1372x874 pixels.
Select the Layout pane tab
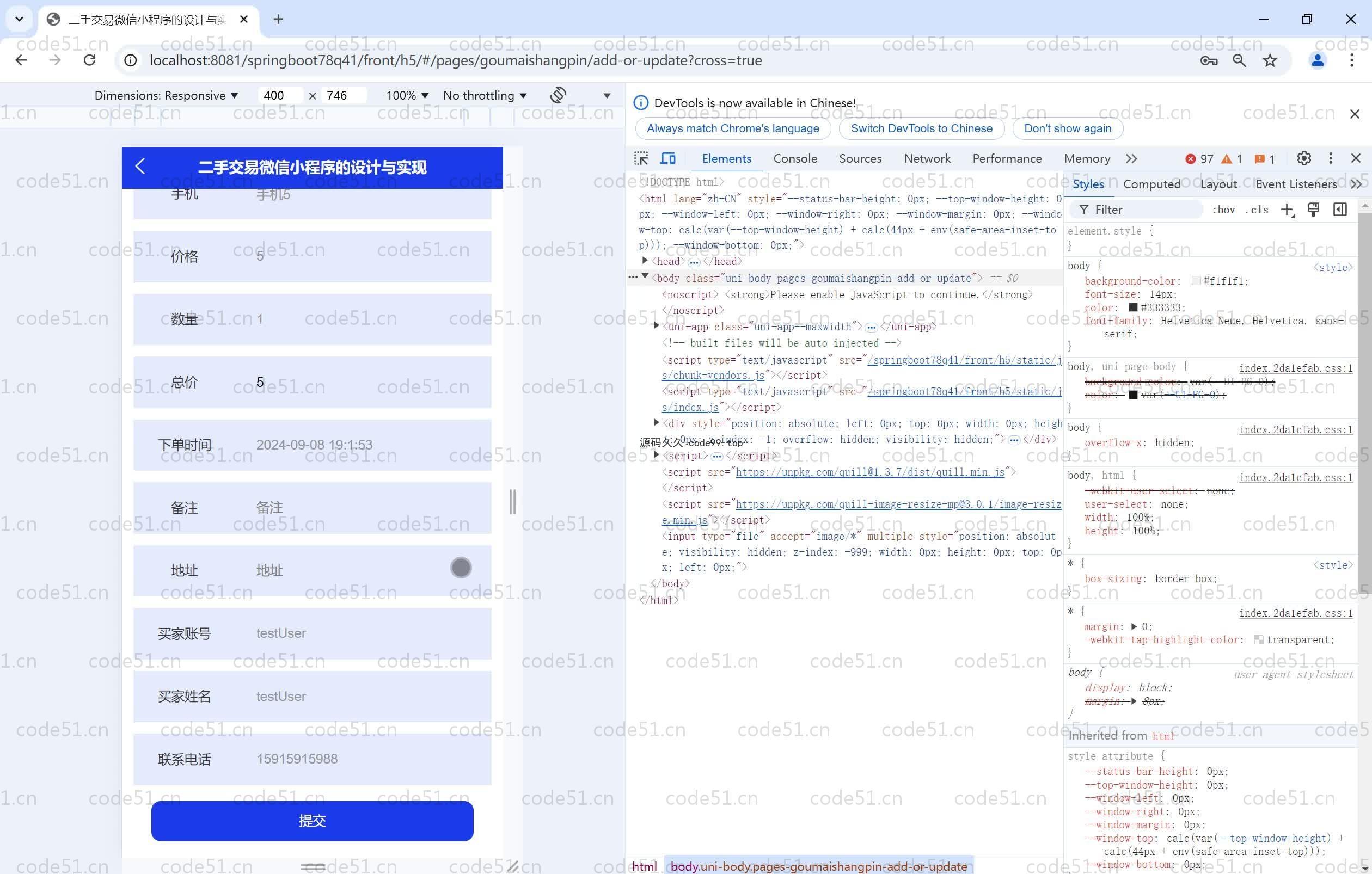pos(1218,184)
